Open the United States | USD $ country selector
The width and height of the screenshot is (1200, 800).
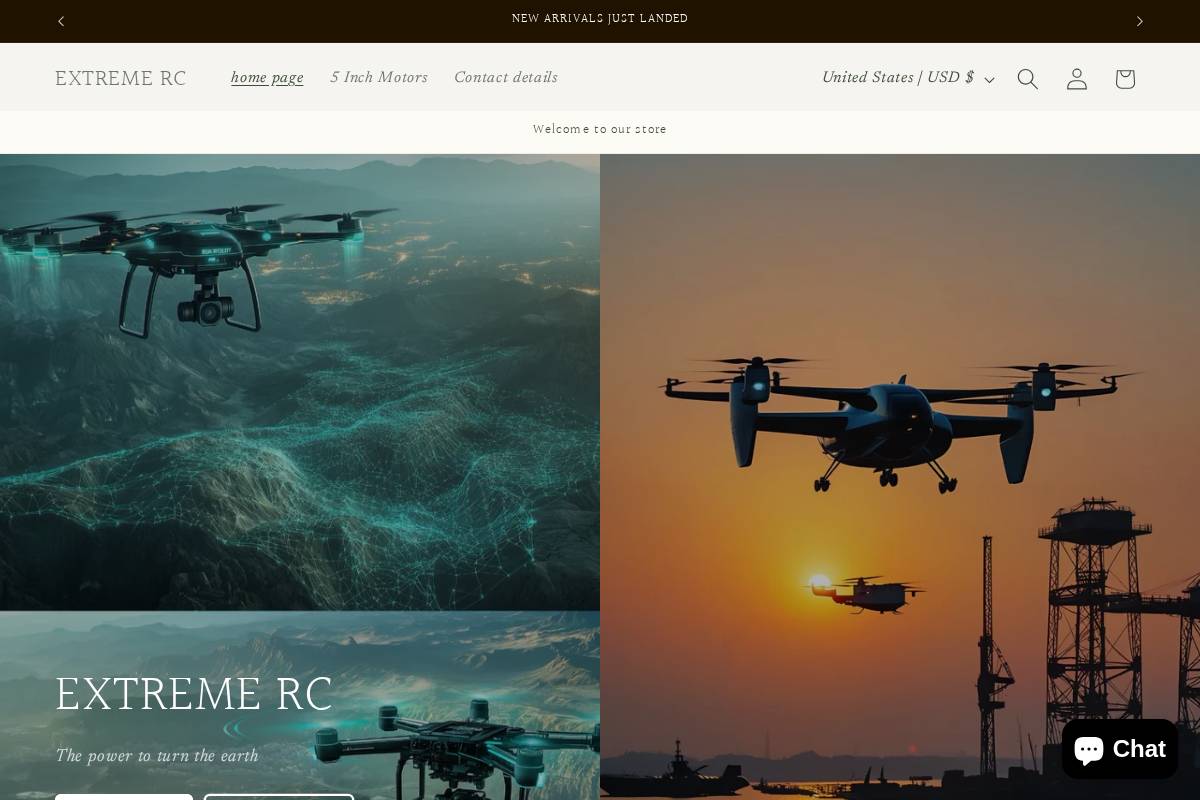coord(898,77)
